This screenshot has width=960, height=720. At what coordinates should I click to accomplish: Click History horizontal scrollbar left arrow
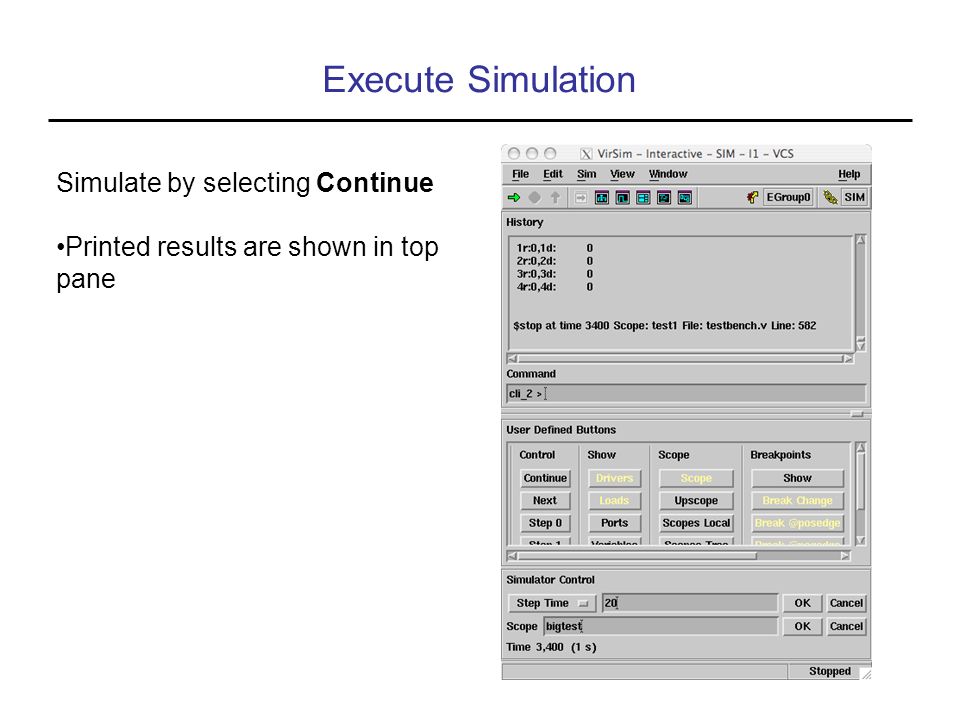512,359
